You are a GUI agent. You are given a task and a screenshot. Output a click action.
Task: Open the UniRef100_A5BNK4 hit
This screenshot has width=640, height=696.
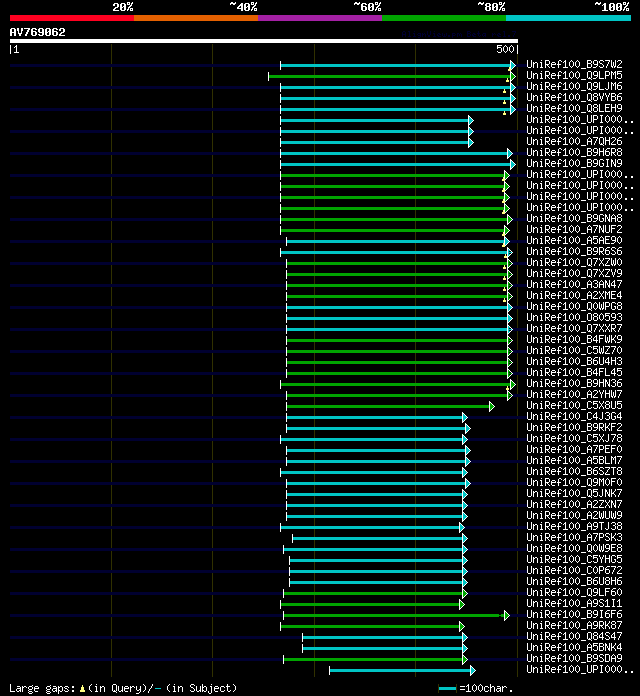click(574, 648)
